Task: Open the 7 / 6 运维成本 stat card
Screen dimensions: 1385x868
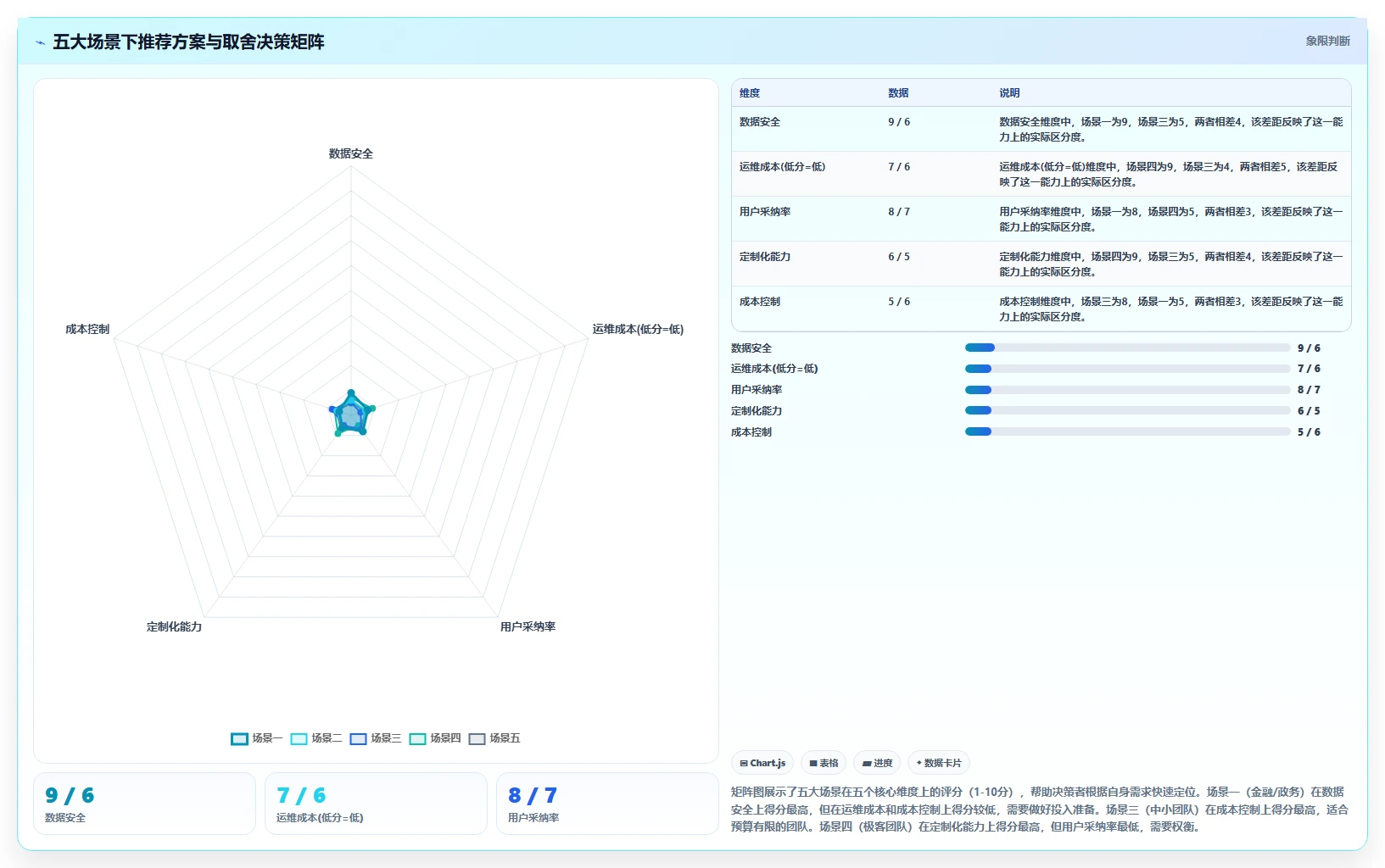Action: (x=376, y=804)
